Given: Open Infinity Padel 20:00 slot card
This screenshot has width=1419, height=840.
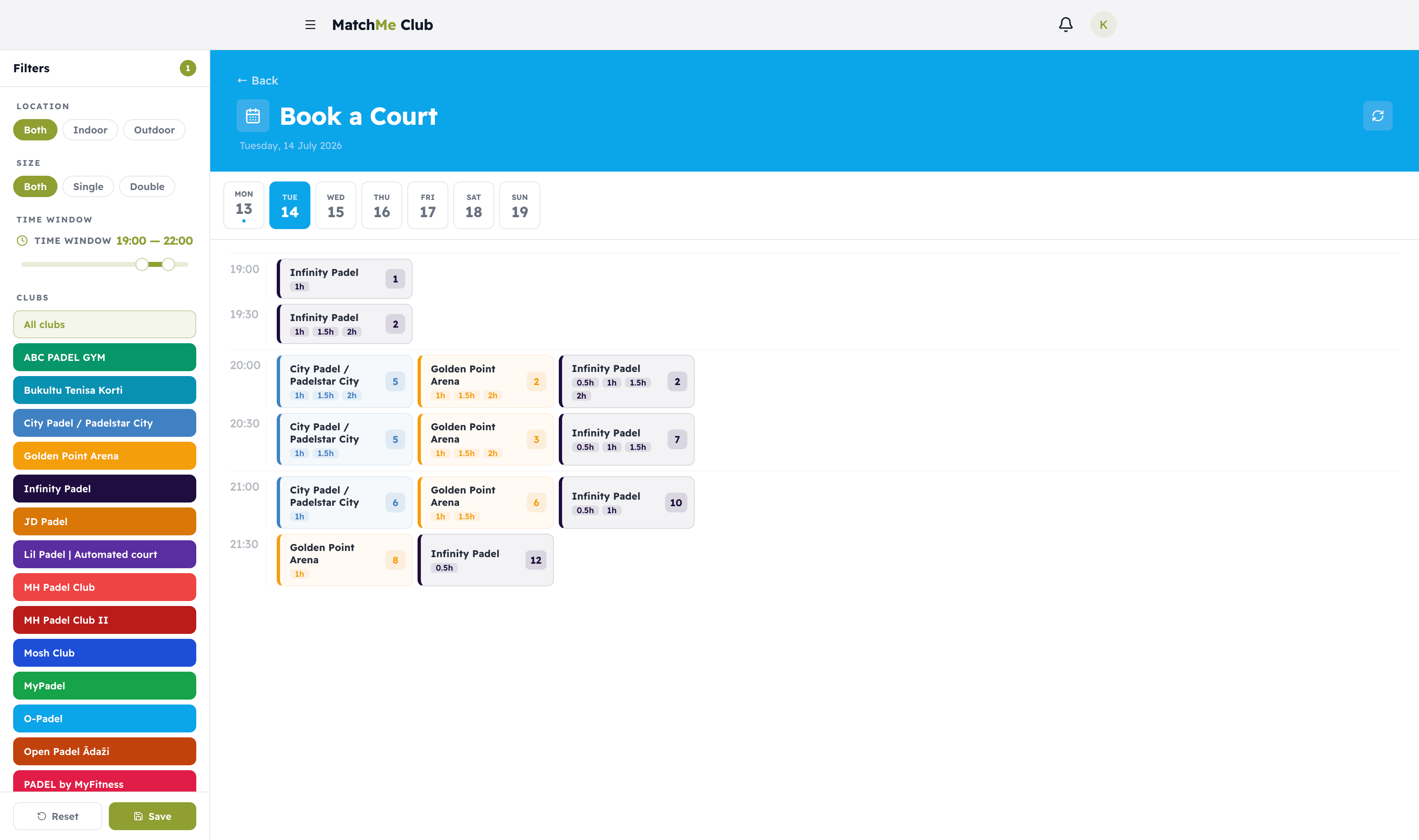Looking at the screenshot, I should (626, 381).
